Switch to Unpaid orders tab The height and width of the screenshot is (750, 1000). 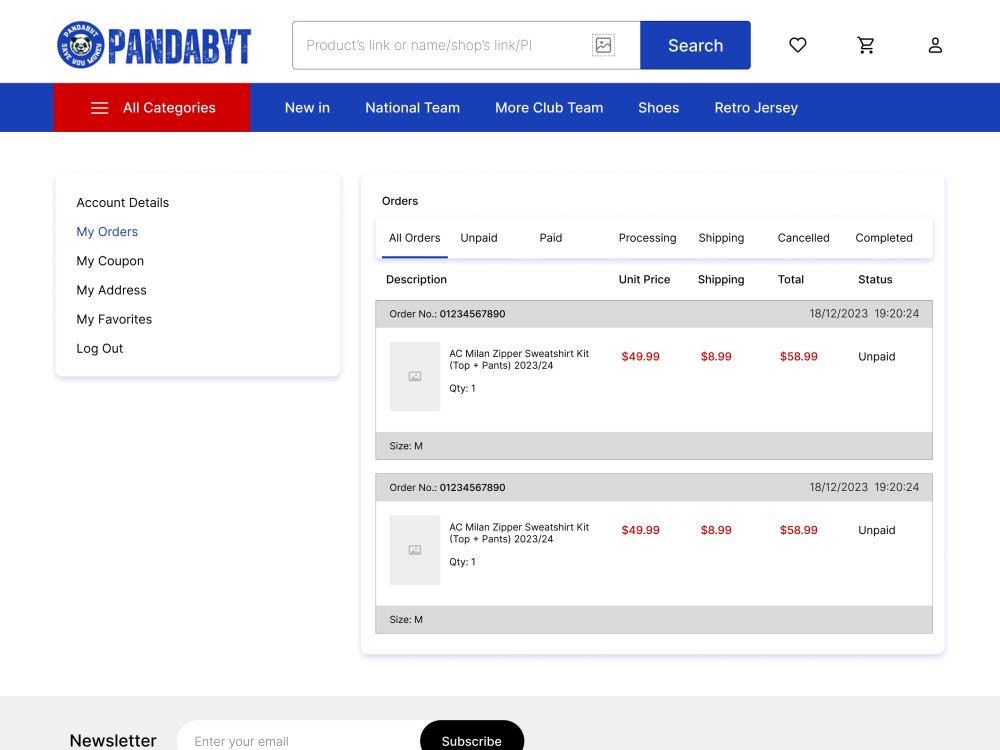[479, 238]
